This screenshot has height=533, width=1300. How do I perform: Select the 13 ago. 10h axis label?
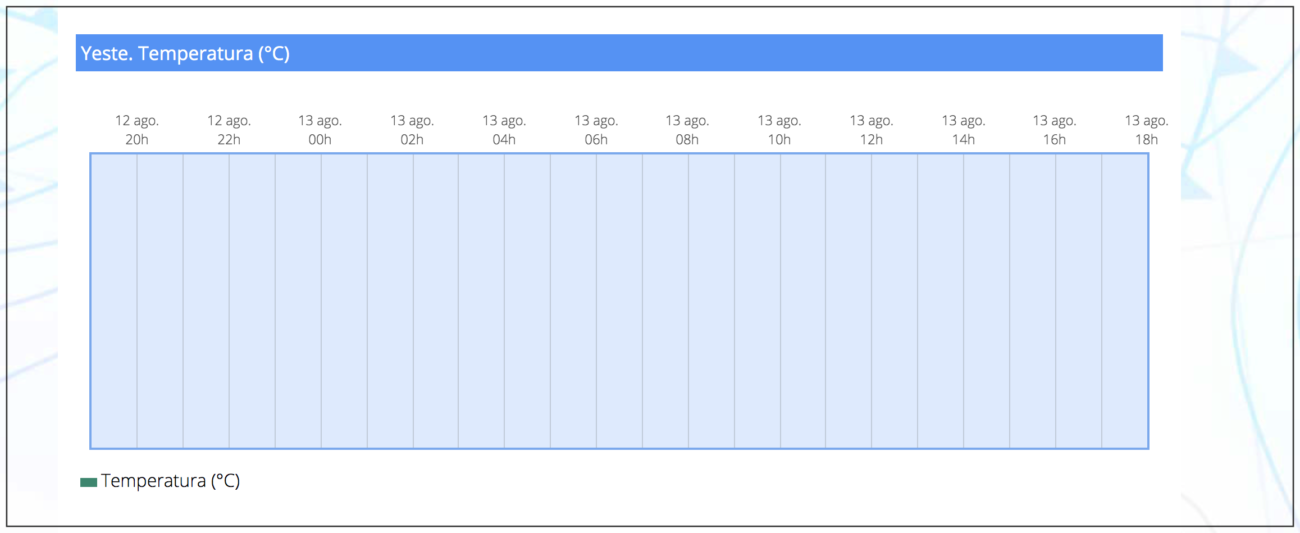(780, 130)
